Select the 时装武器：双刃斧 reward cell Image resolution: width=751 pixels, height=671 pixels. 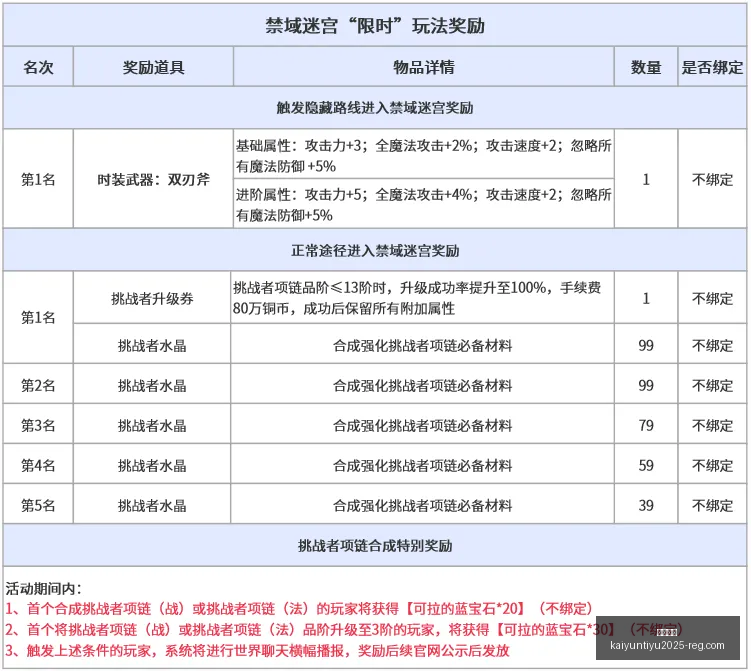pos(153,180)
